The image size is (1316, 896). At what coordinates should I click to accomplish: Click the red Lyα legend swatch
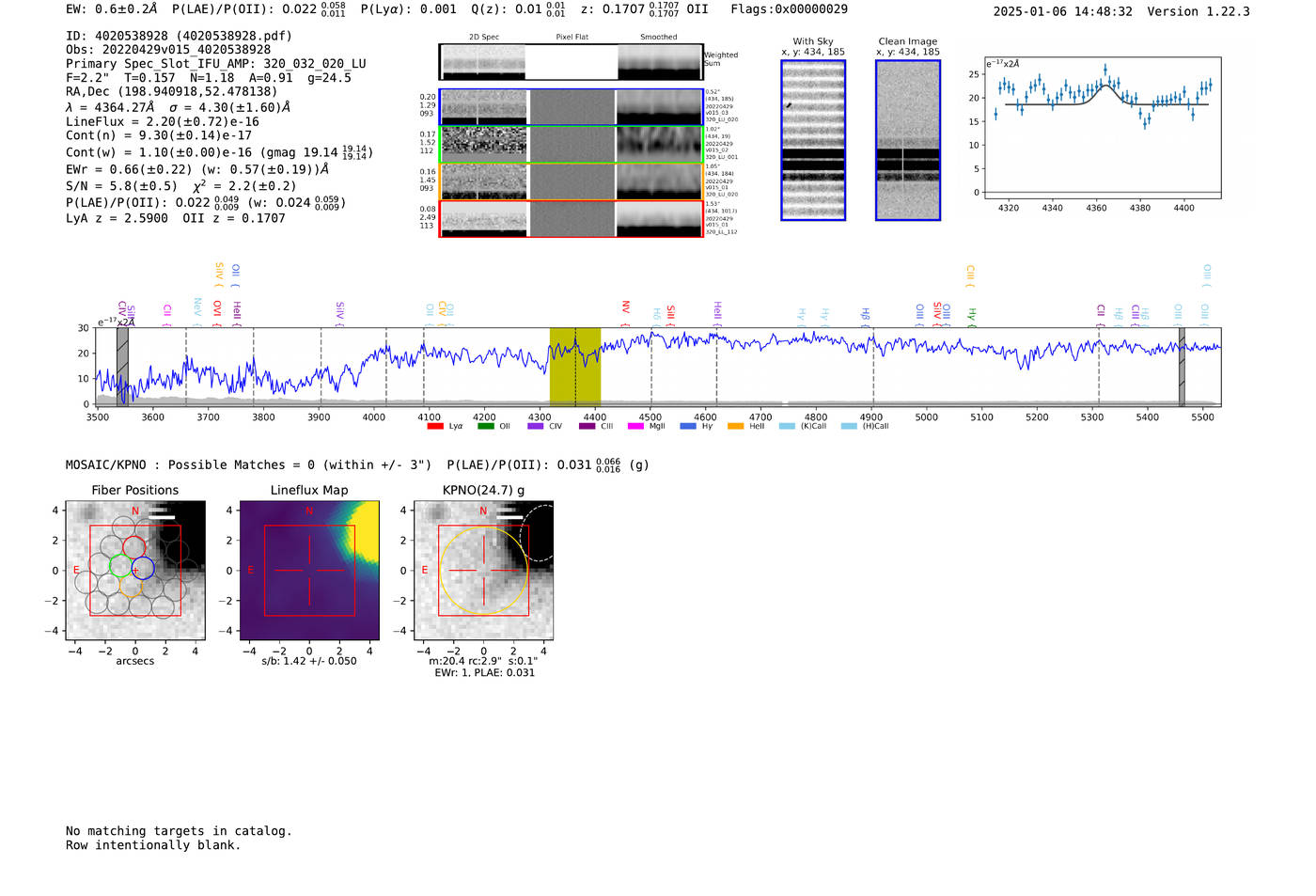pyautogui.click(x=435, y=426)
